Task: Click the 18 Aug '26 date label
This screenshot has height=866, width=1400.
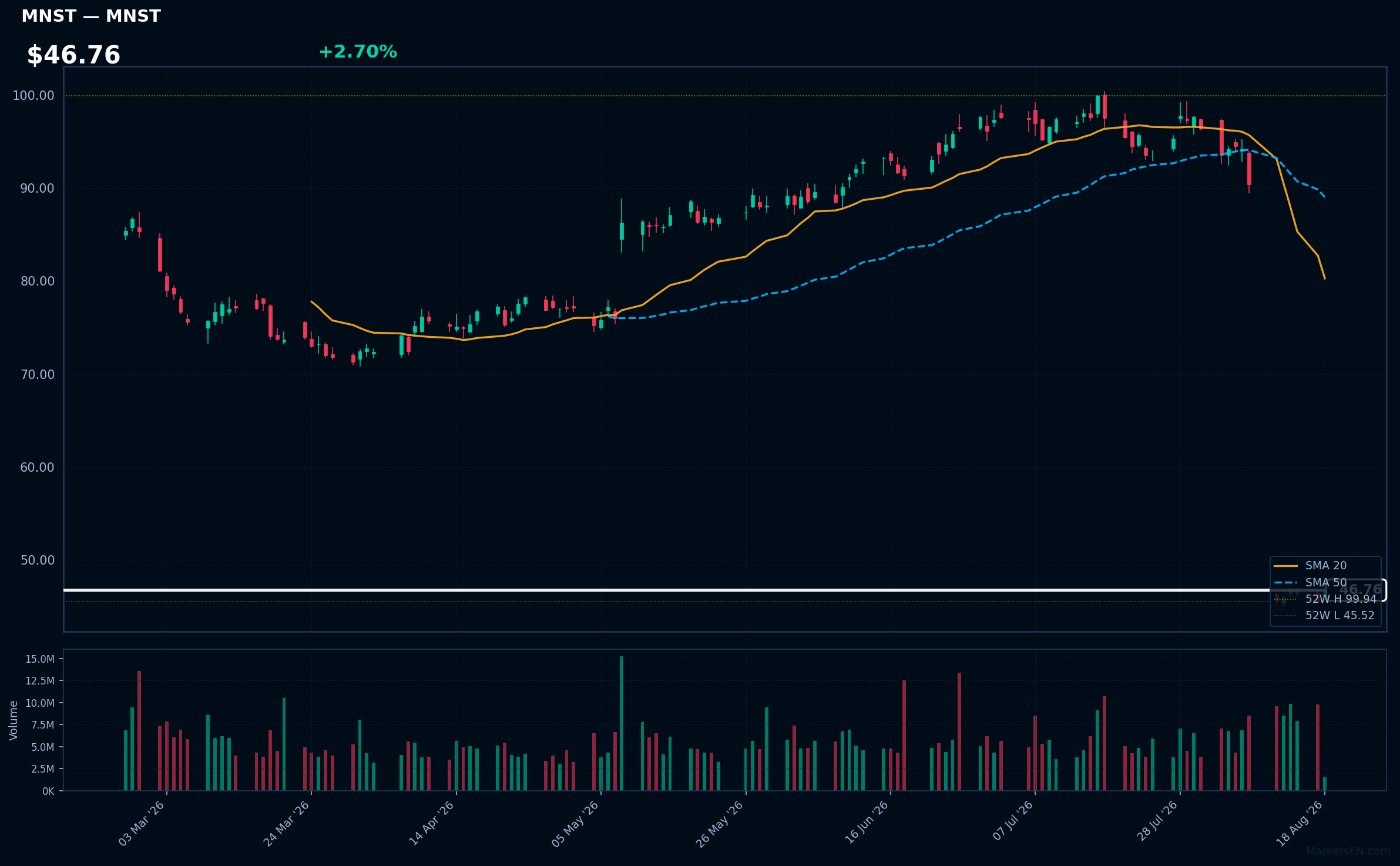Action: [x=1299, y=824]
